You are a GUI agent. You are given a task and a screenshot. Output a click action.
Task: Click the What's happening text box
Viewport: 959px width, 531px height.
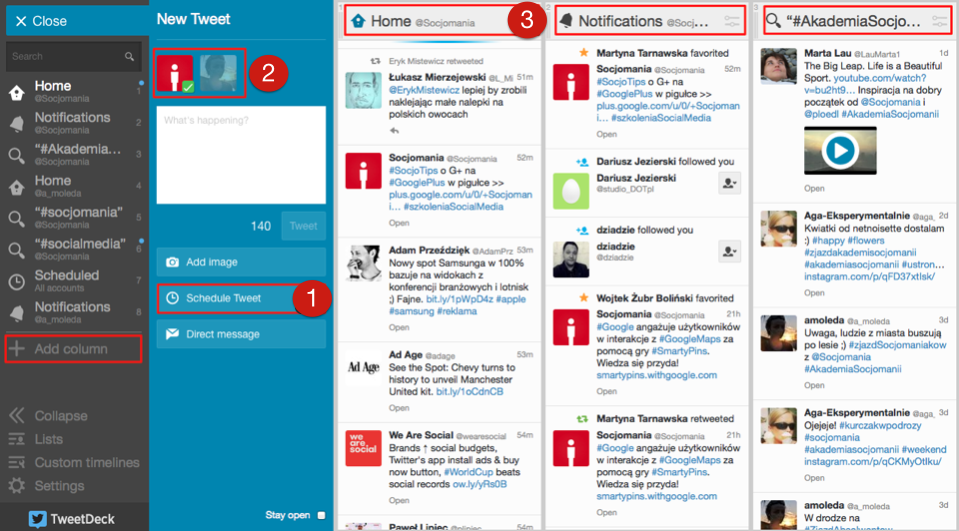241,155
